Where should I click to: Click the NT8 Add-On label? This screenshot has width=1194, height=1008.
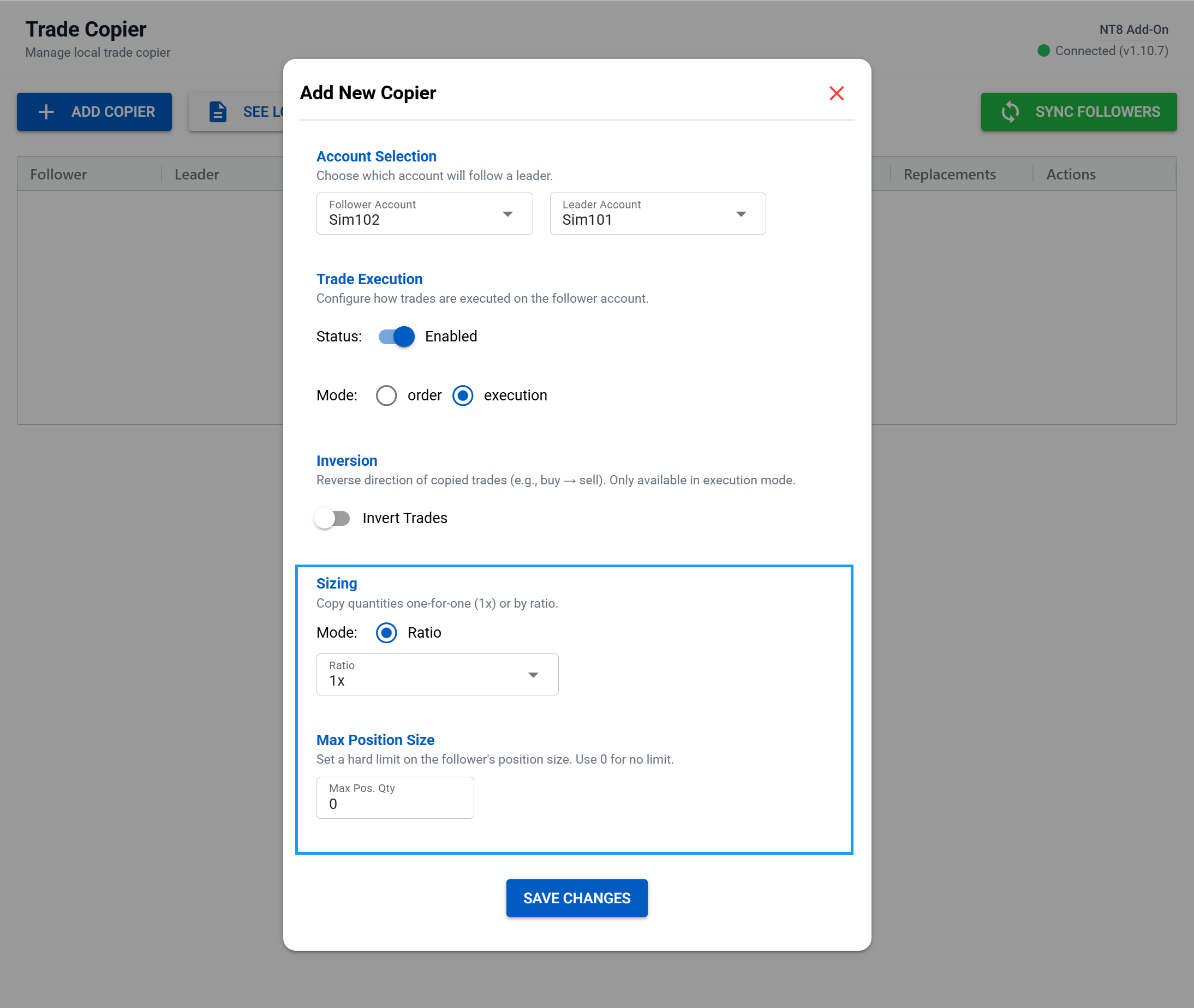click(1133, 29)
